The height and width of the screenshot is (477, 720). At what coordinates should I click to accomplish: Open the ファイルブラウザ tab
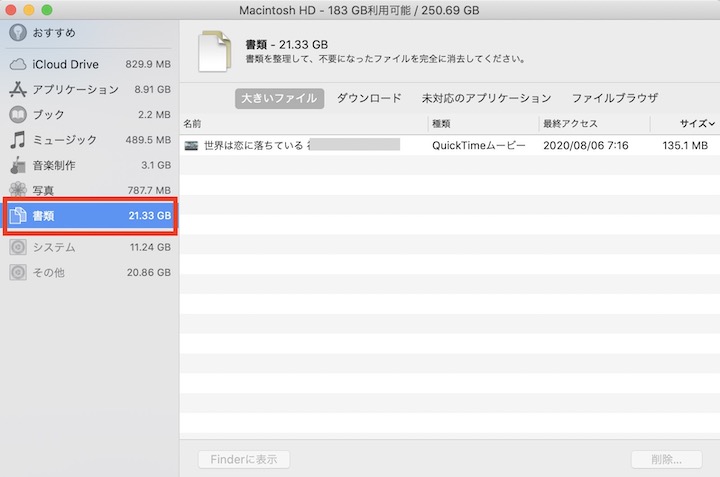click(614, 98)
